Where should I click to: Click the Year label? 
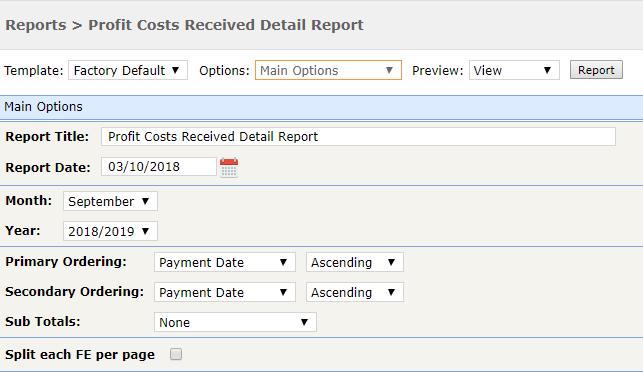pos(23,231)
